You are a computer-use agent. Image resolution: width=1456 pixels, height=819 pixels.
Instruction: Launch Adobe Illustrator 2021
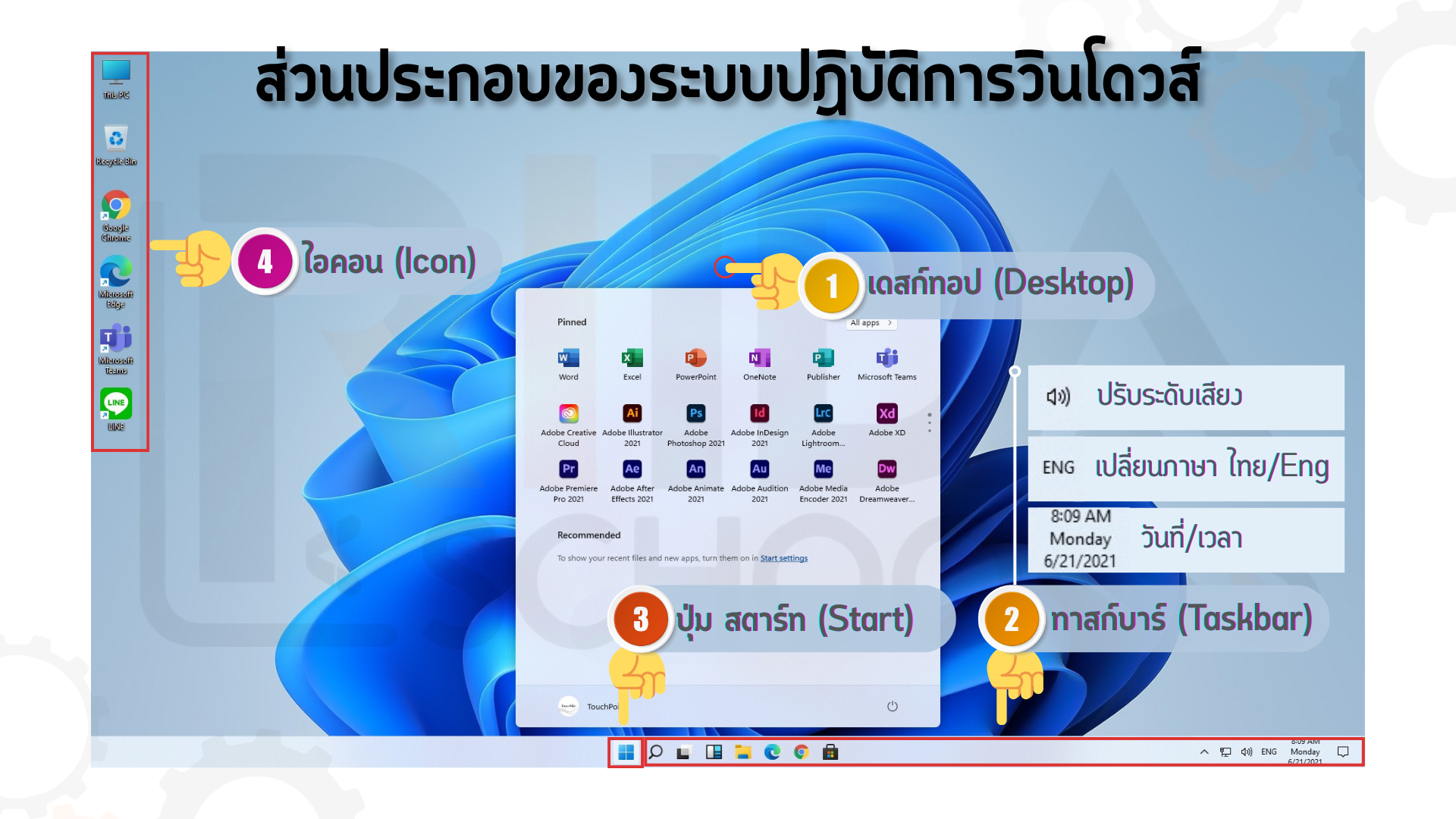point(632,425)
